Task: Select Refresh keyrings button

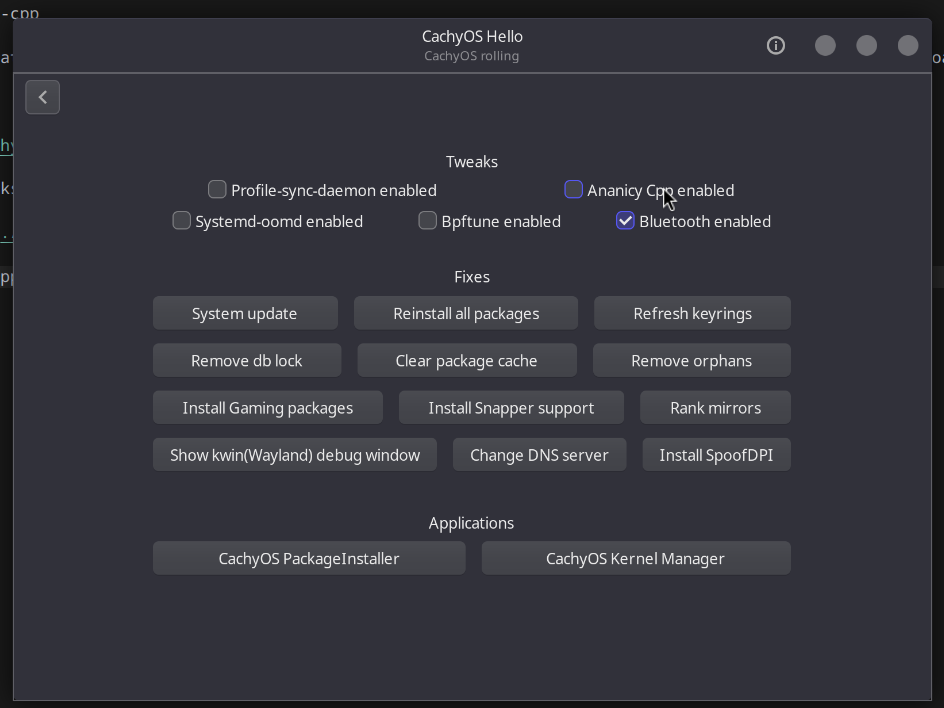Action: (x=692, y=313)
